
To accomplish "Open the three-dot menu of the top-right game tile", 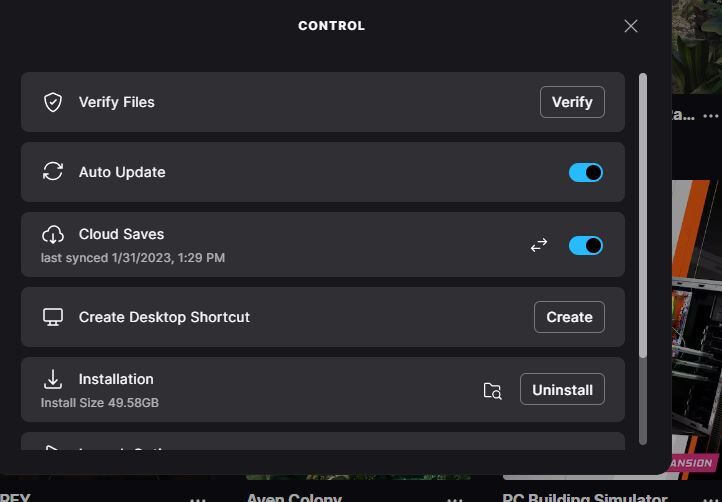I will click(x=711, y=116).
